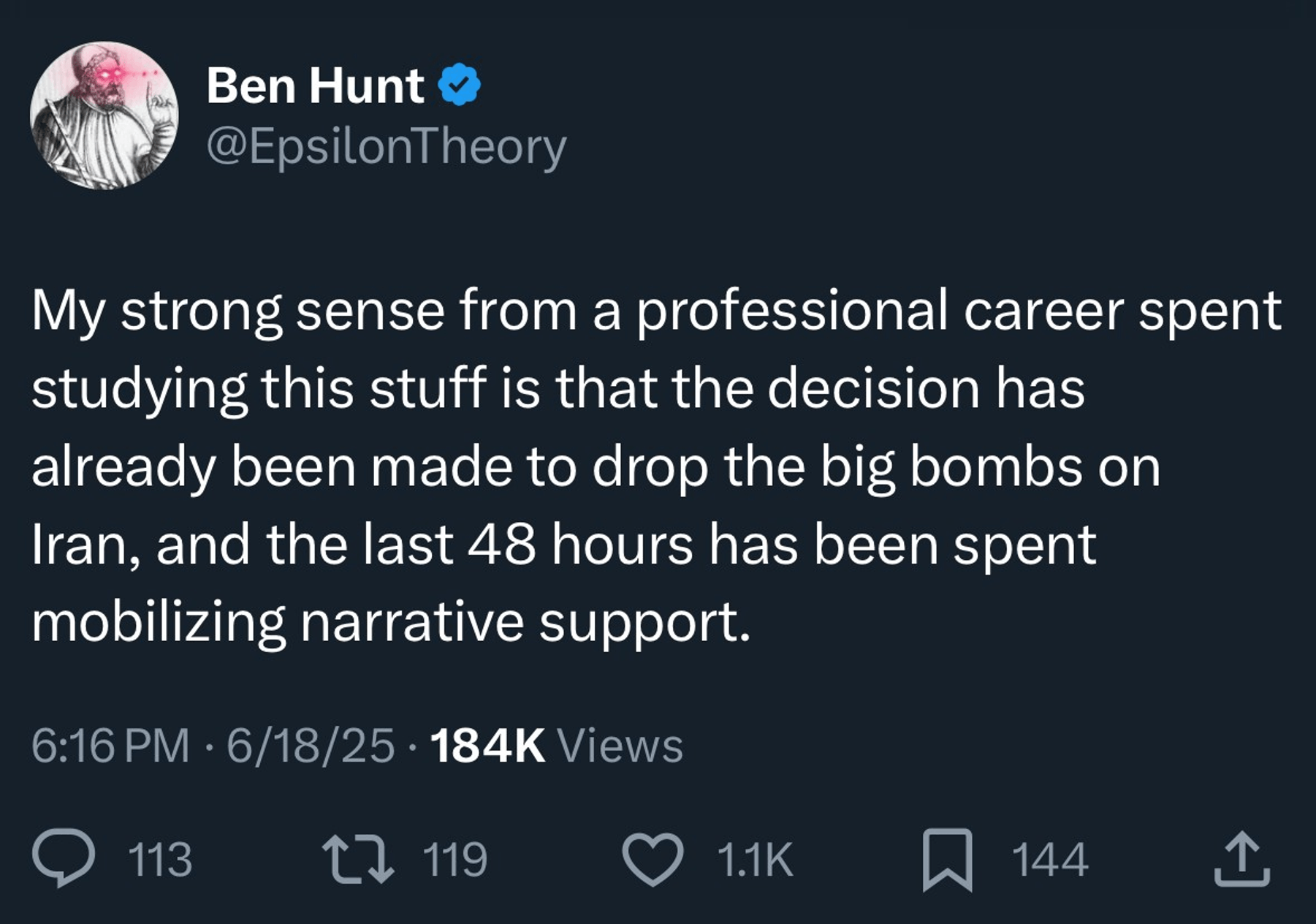Click the display name Ben Hunt

point(315,86)
